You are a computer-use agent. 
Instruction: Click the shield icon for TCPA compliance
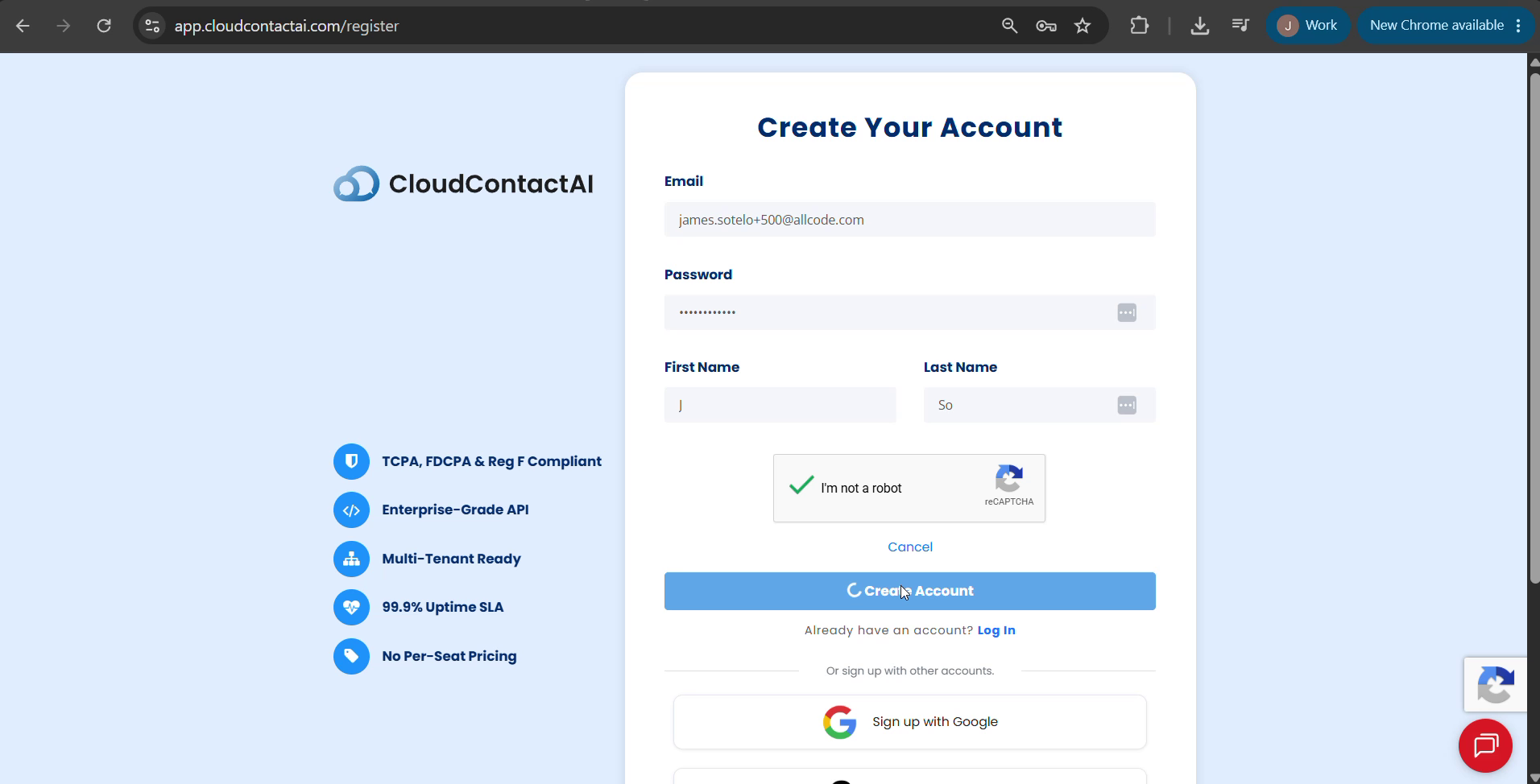(351, 461)
